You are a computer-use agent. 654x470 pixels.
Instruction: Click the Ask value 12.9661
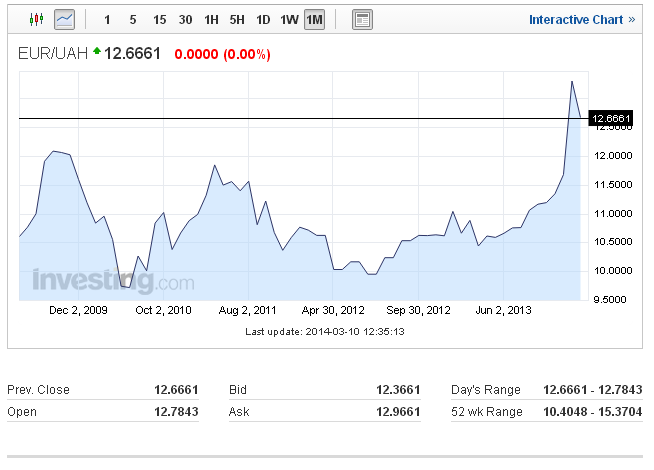pos(398,412)
